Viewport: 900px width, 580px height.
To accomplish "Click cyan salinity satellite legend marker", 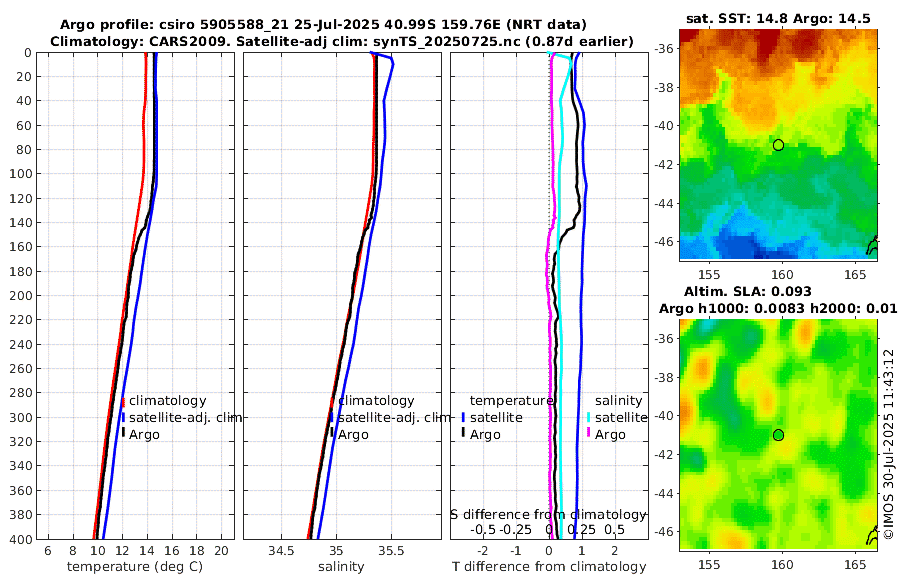I will 588,418.
